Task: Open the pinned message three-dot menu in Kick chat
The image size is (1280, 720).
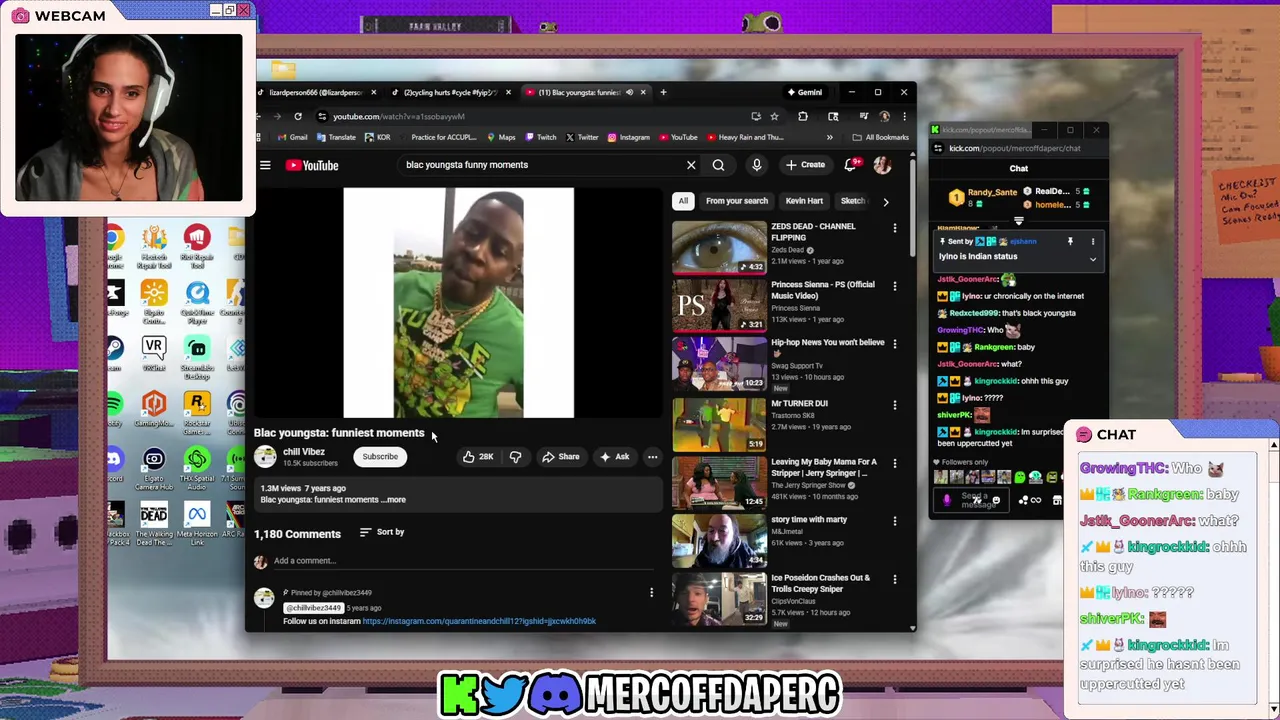Action: [x=1093, y=241]
